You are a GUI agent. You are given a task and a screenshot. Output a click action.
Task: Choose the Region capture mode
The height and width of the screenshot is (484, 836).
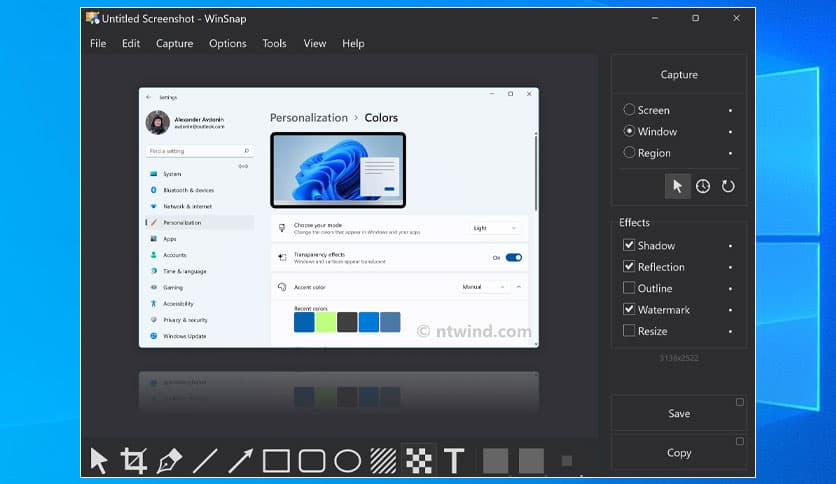(x=629, y=153)
